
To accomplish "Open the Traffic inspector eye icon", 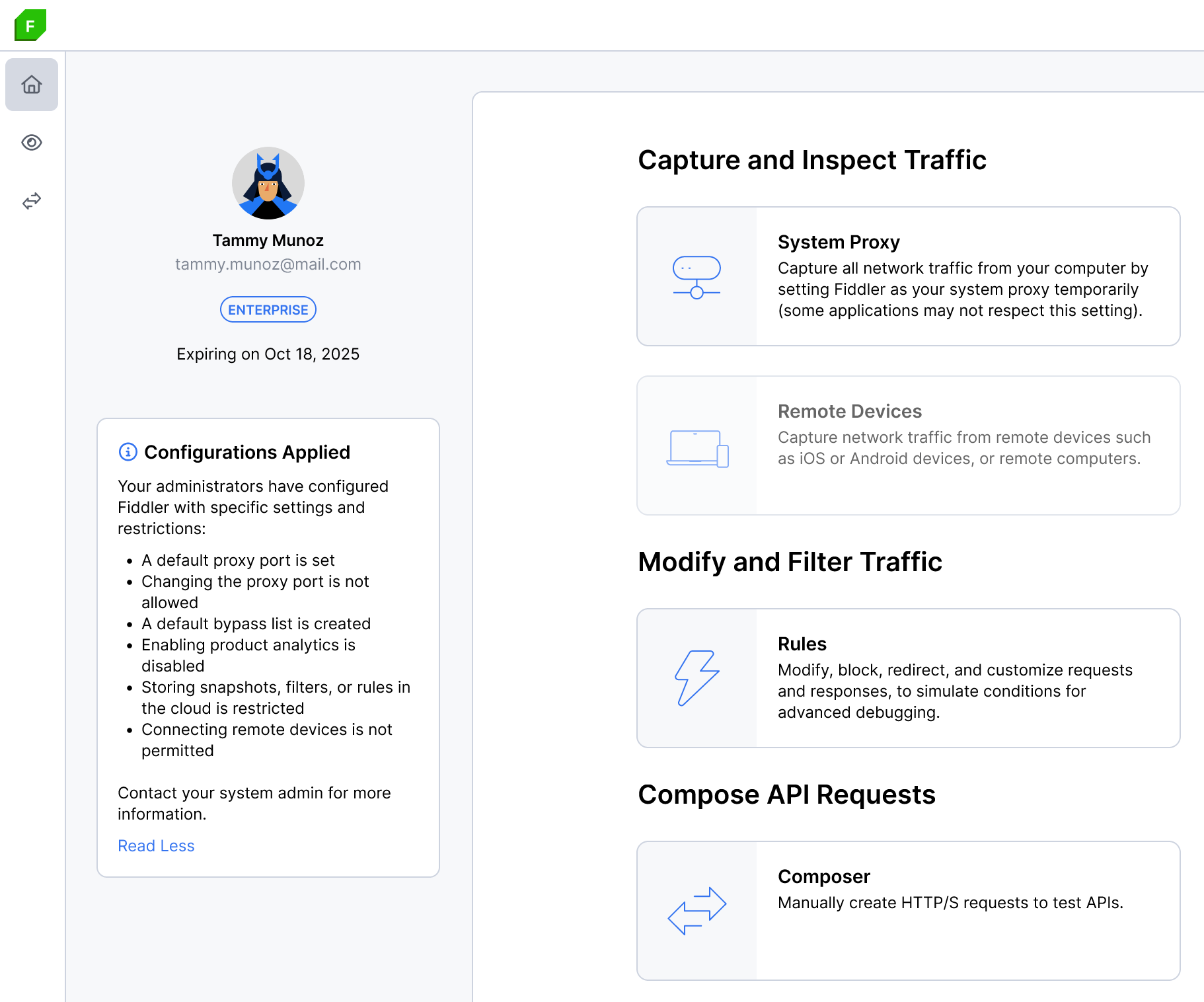I will pyautogui.click(x=32, y=143).
